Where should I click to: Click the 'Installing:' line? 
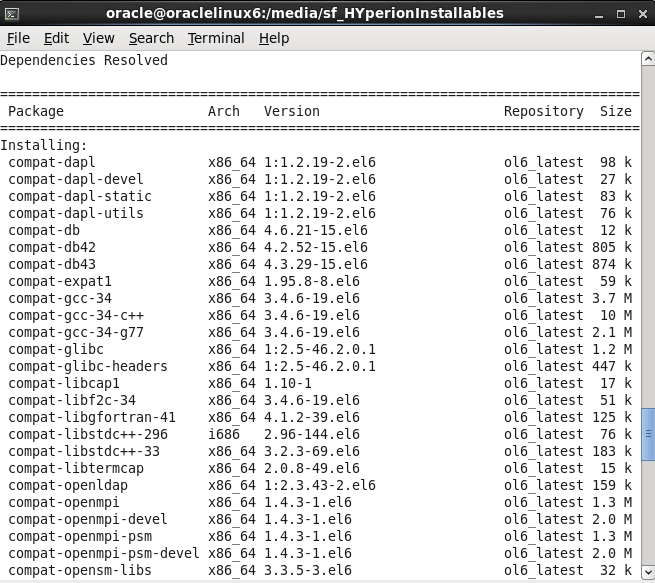pyautogui.click(x=44, y=145)
